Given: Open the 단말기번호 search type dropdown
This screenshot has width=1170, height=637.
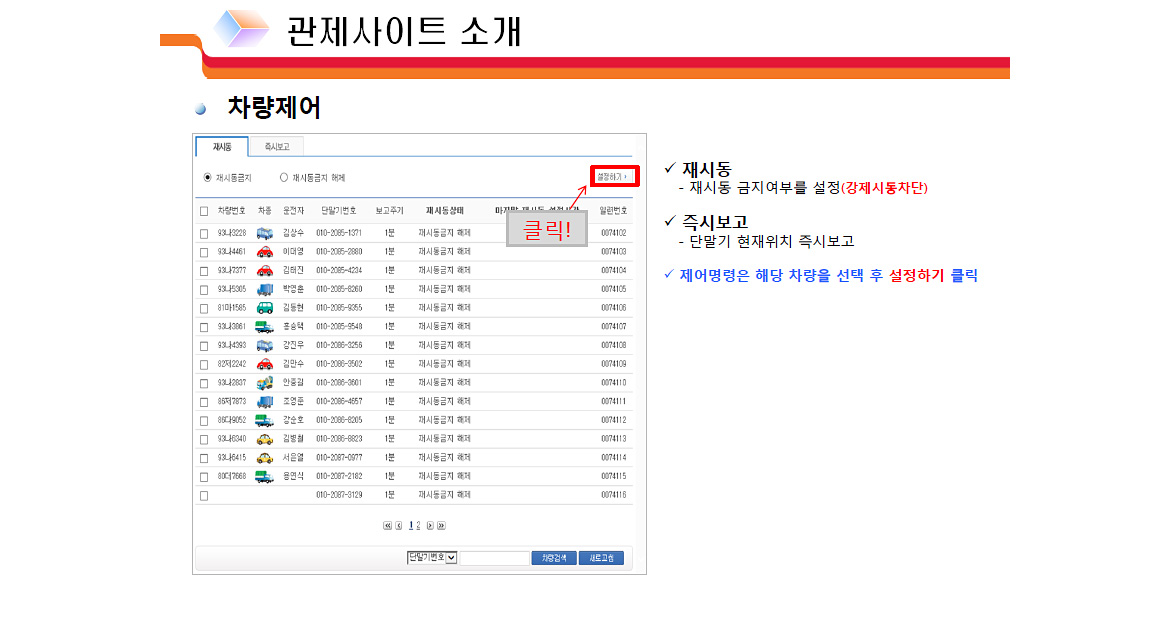Looking at the screenshot, I should point(432,558).
